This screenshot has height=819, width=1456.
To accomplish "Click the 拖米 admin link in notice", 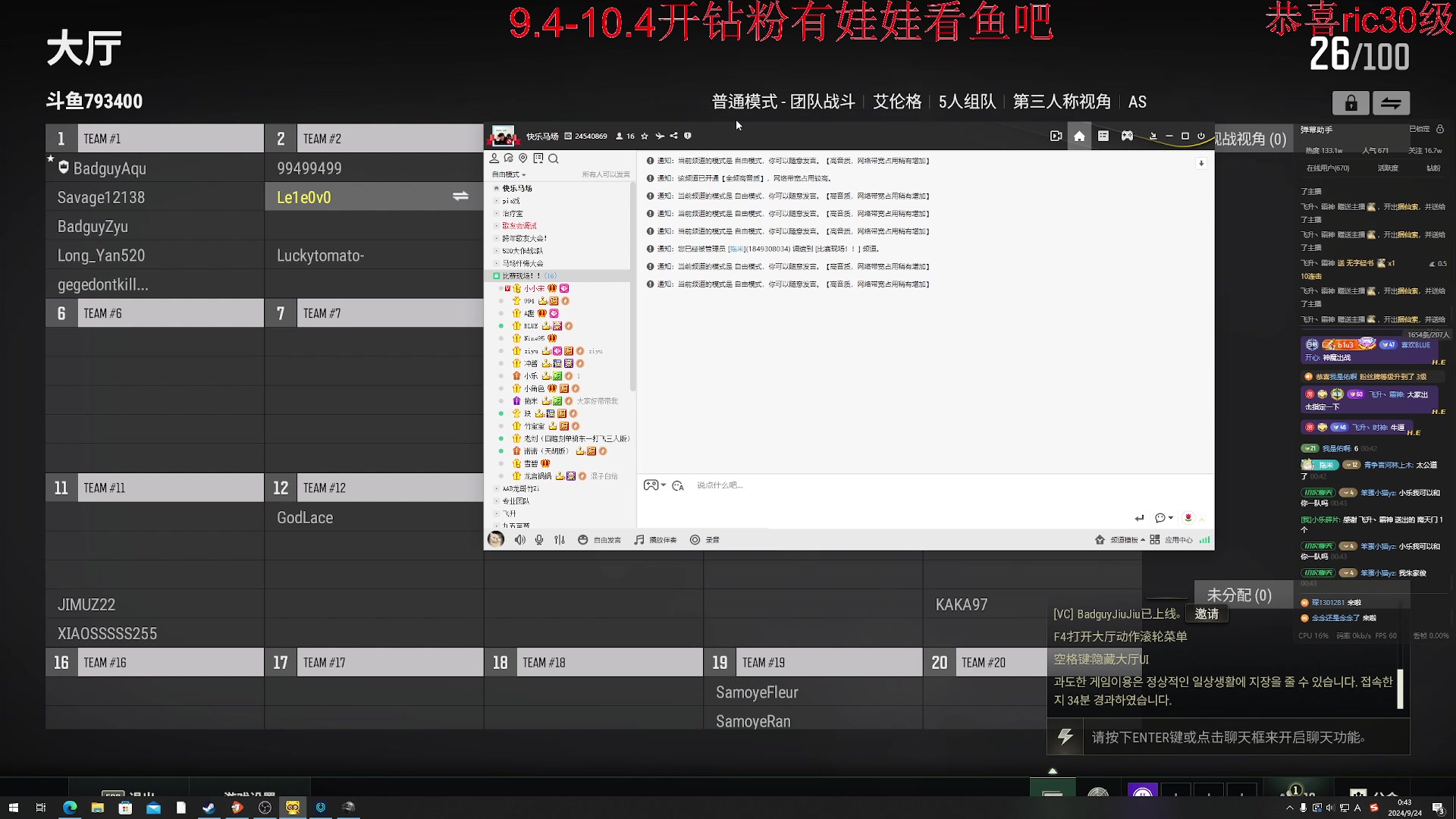I will (x=736, y=249).
